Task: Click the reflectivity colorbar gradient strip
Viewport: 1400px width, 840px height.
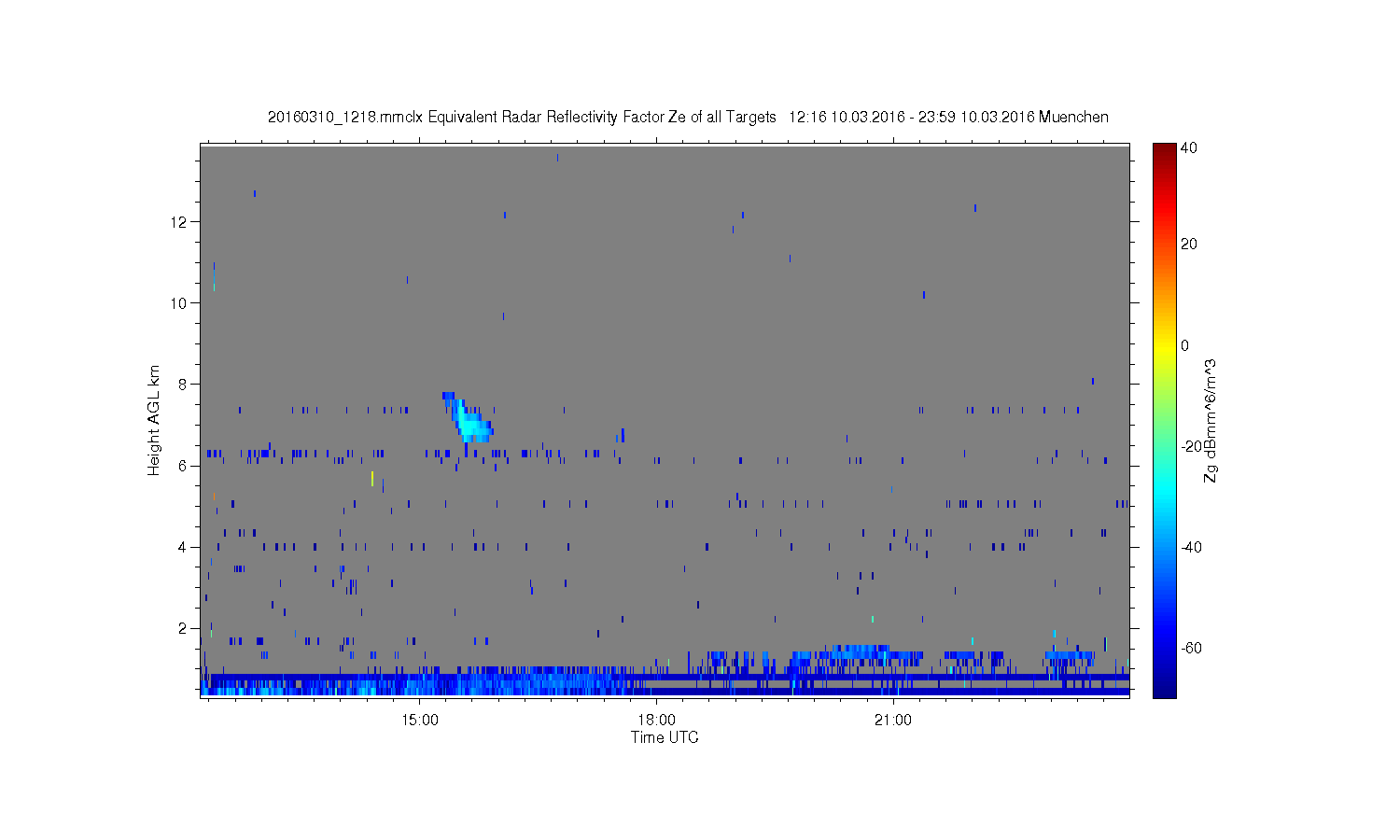Action: tap(1164, 420)
